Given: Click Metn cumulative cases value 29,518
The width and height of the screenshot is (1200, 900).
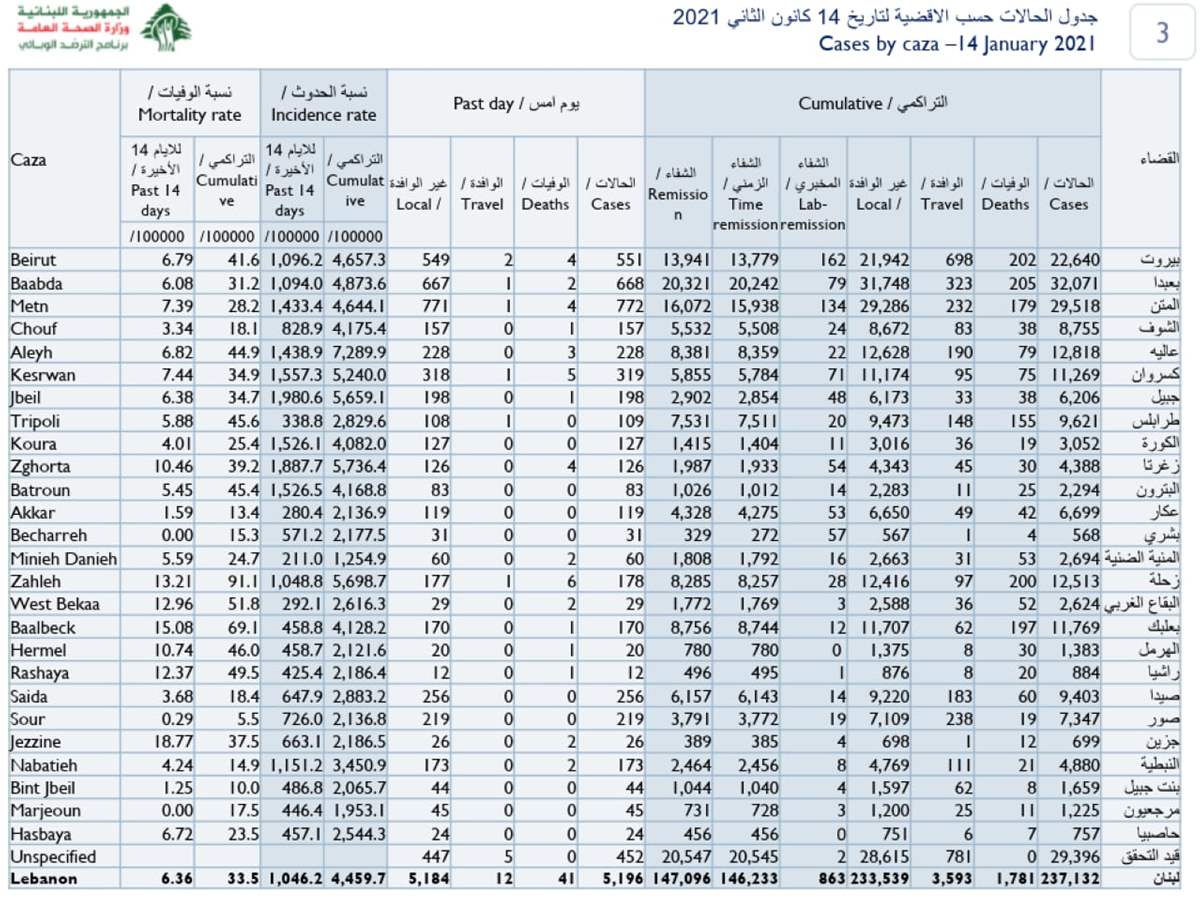Looking at the screenshot, I should 1074,305.
